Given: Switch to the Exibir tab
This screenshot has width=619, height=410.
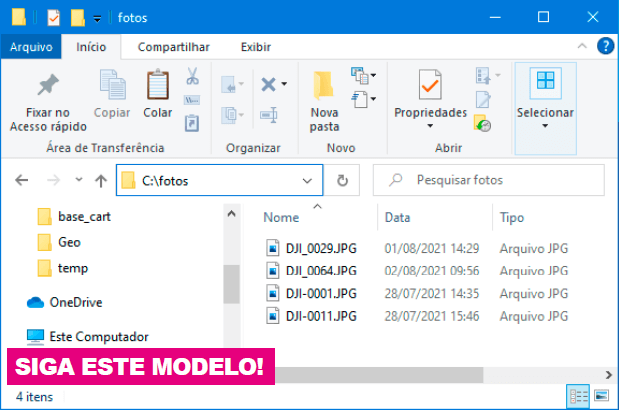Looking at the screenshot, I should pos(256,47).
